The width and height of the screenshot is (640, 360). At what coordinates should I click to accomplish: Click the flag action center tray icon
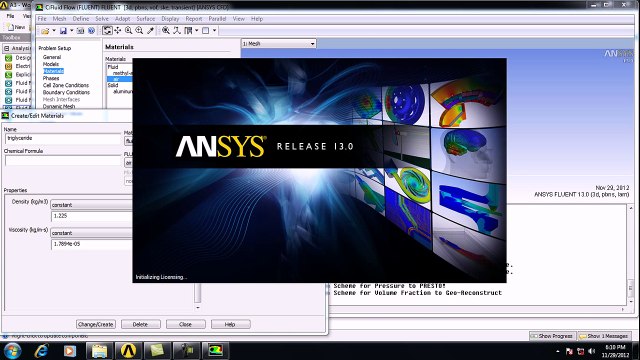click(x=569, y=351)
